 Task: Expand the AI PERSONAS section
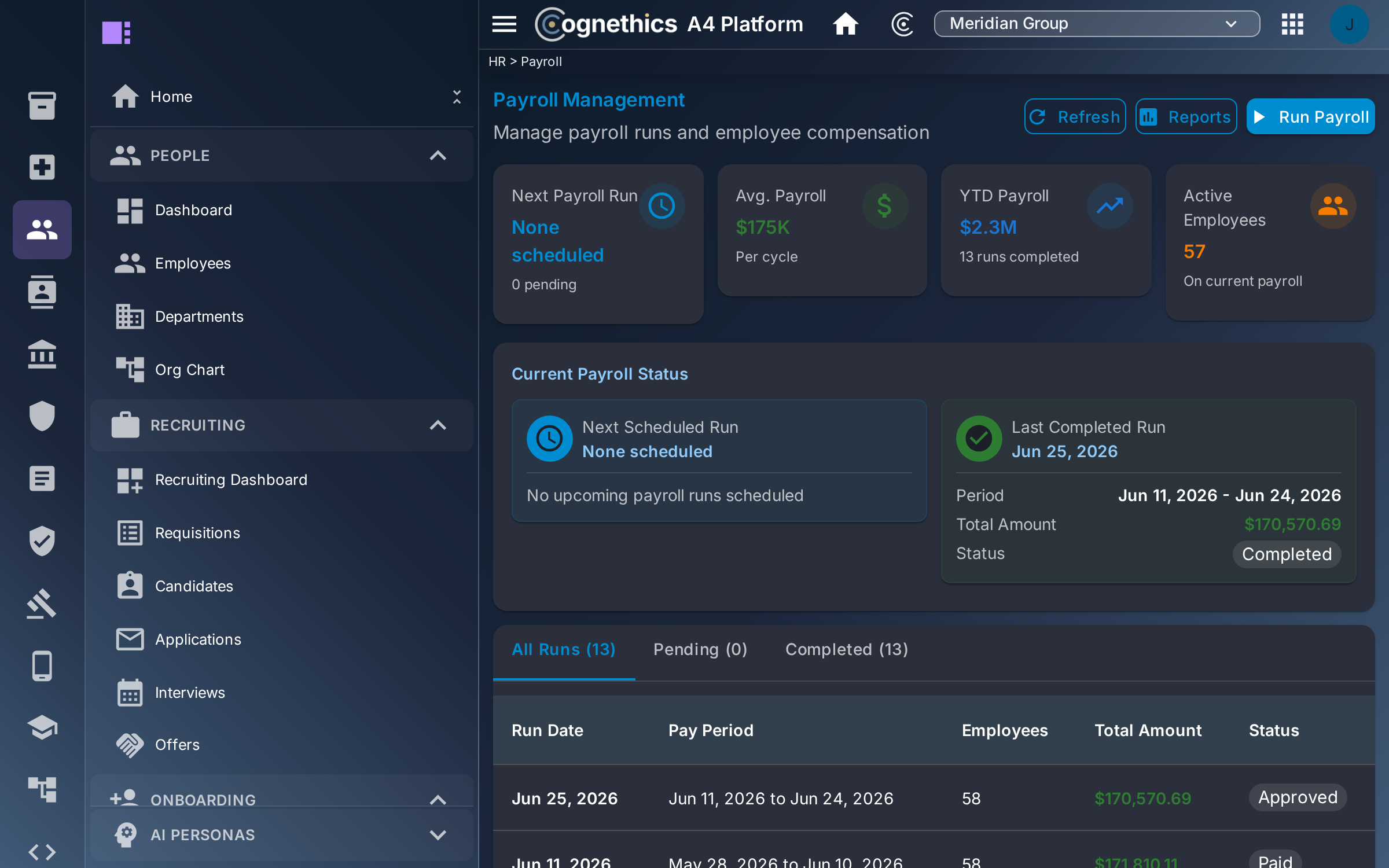tap(438, 835)
